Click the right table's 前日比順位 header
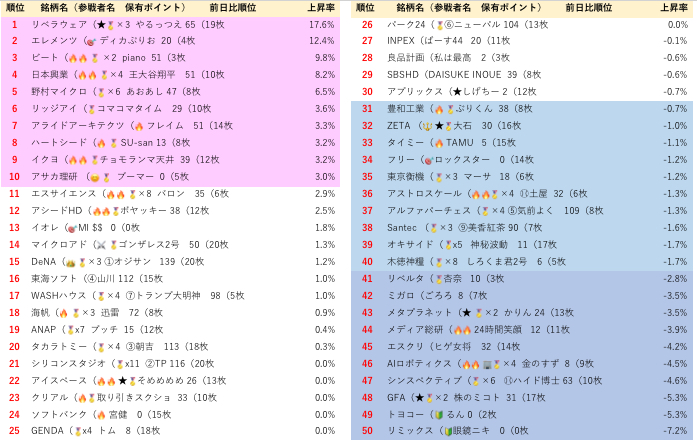697x441 pixels. coord(589,8)
